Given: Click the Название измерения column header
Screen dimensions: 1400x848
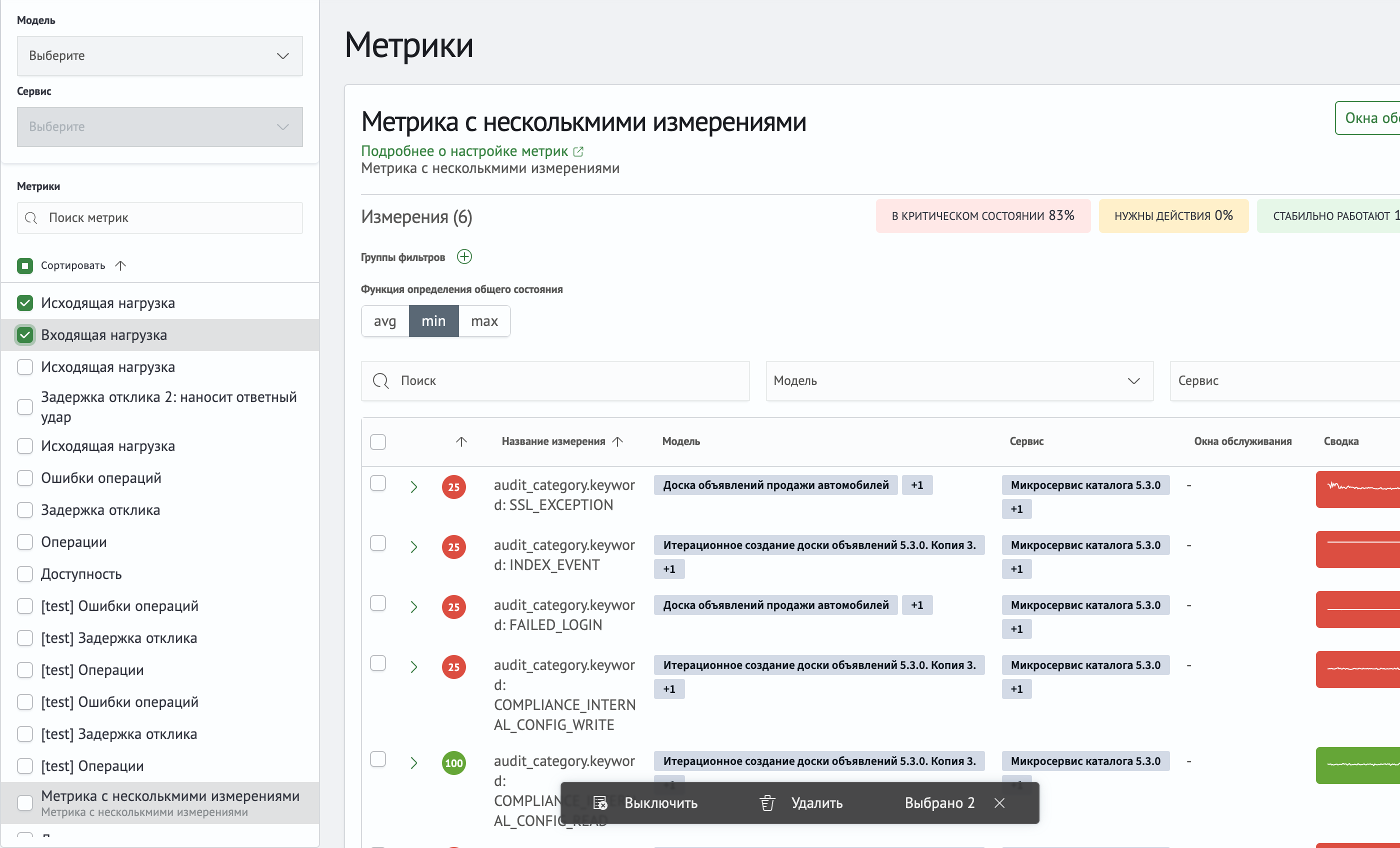Looking at the screenshot, I should coord(553,441).
